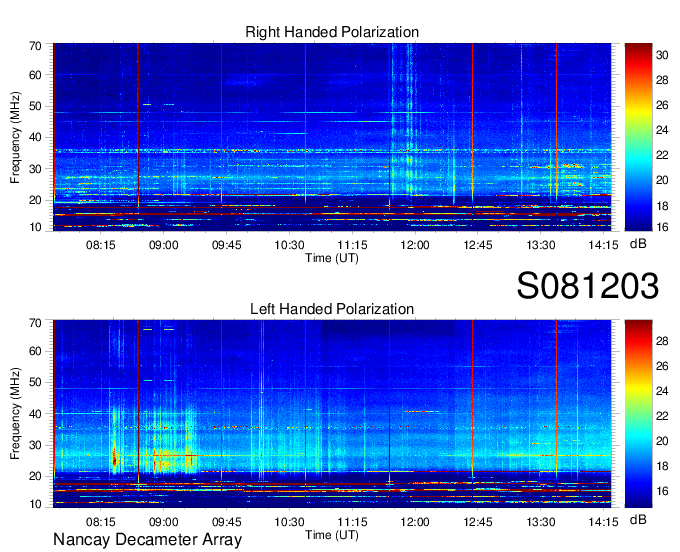Click the dB unit label of bottom colorbar
680x552 pixels.
point(638,519)
